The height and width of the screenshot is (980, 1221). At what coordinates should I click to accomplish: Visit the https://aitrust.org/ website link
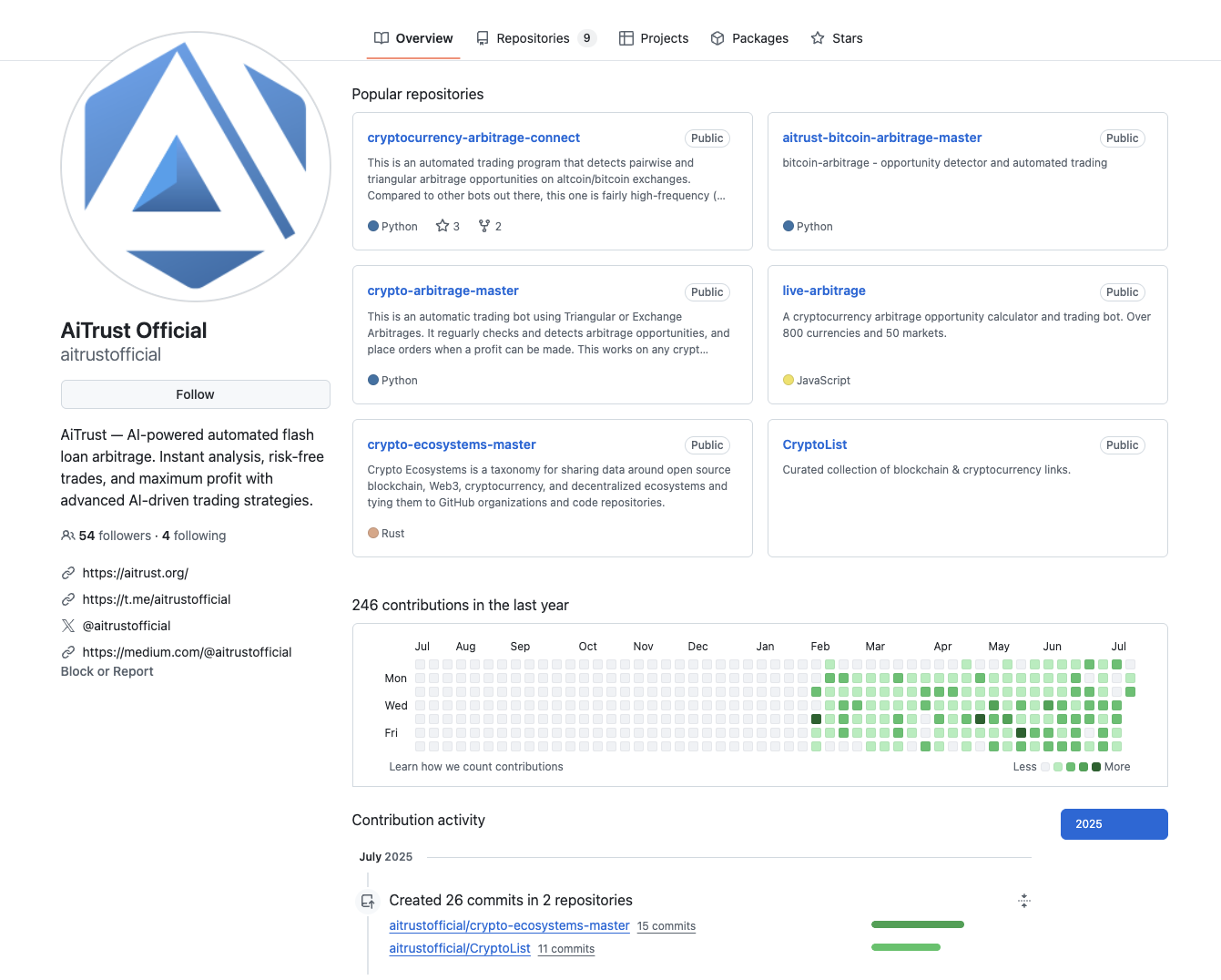pyautogui.click(x=136, y=573)
